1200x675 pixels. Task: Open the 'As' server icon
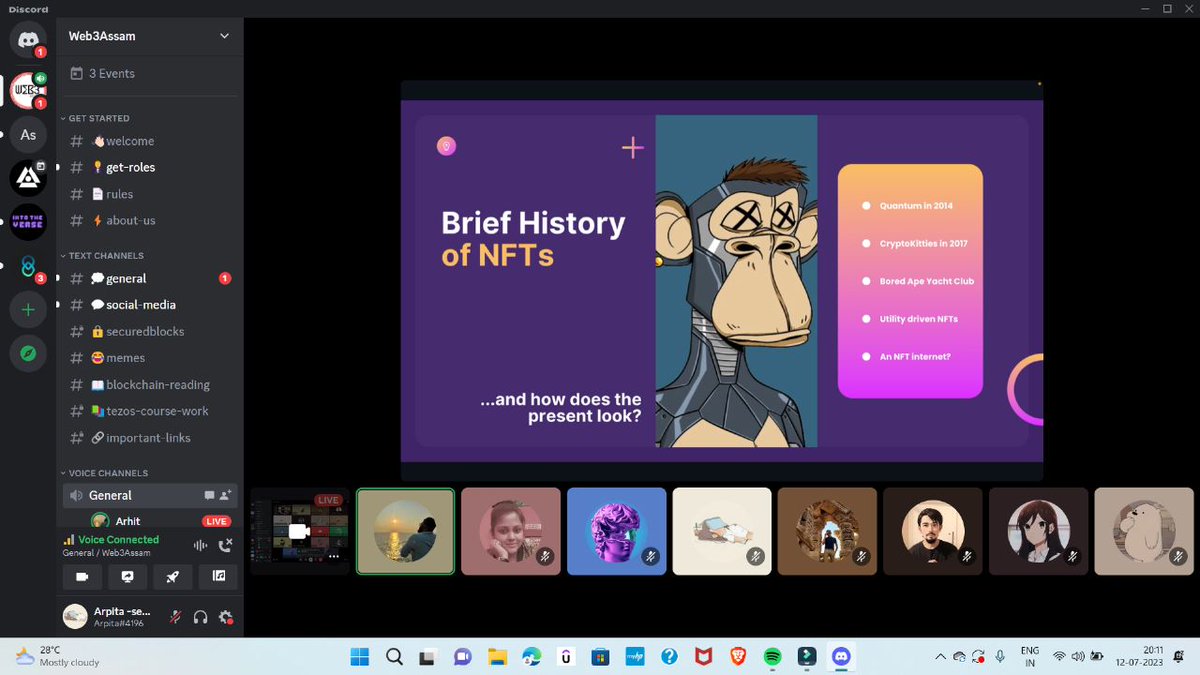28,134
